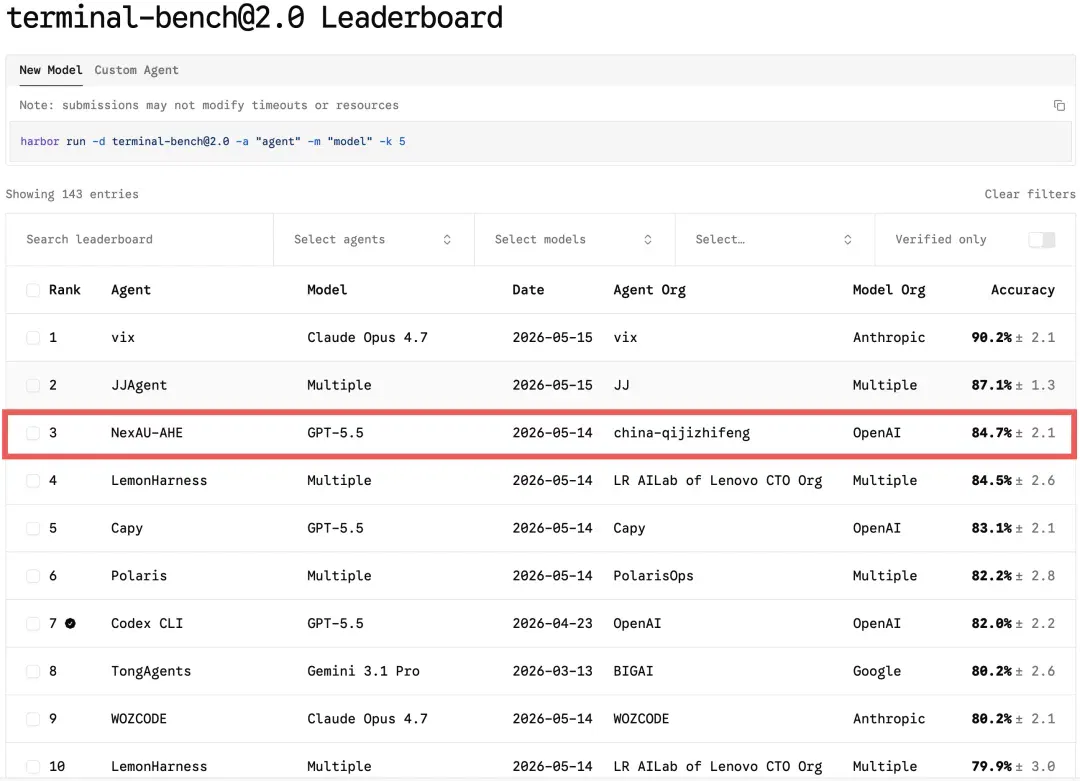1080x781 pixels.
Task: Click the vix agent name
Action: pyautogui.click(x=123, y=337)
